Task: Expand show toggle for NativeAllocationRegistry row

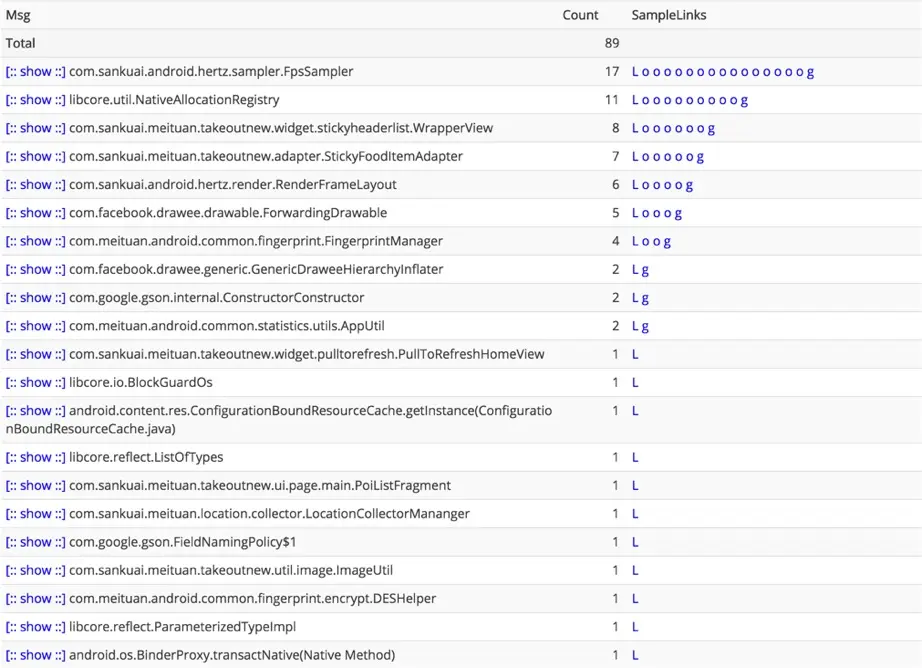Action: pyautogui.click(x=35, y=100)
